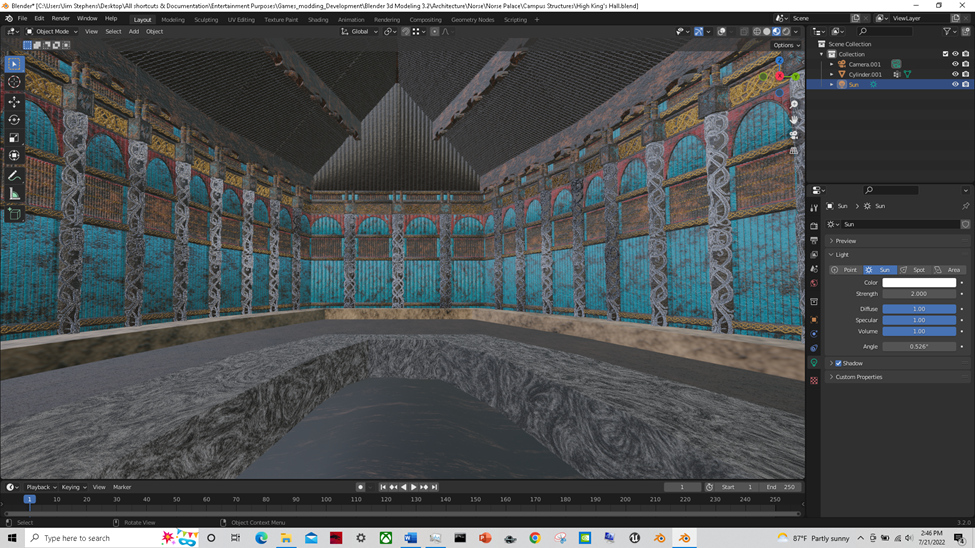Toggle camera view in viewport gizmo
The width and height of the screenshot is (975, 548).
(x=794, y=135)
